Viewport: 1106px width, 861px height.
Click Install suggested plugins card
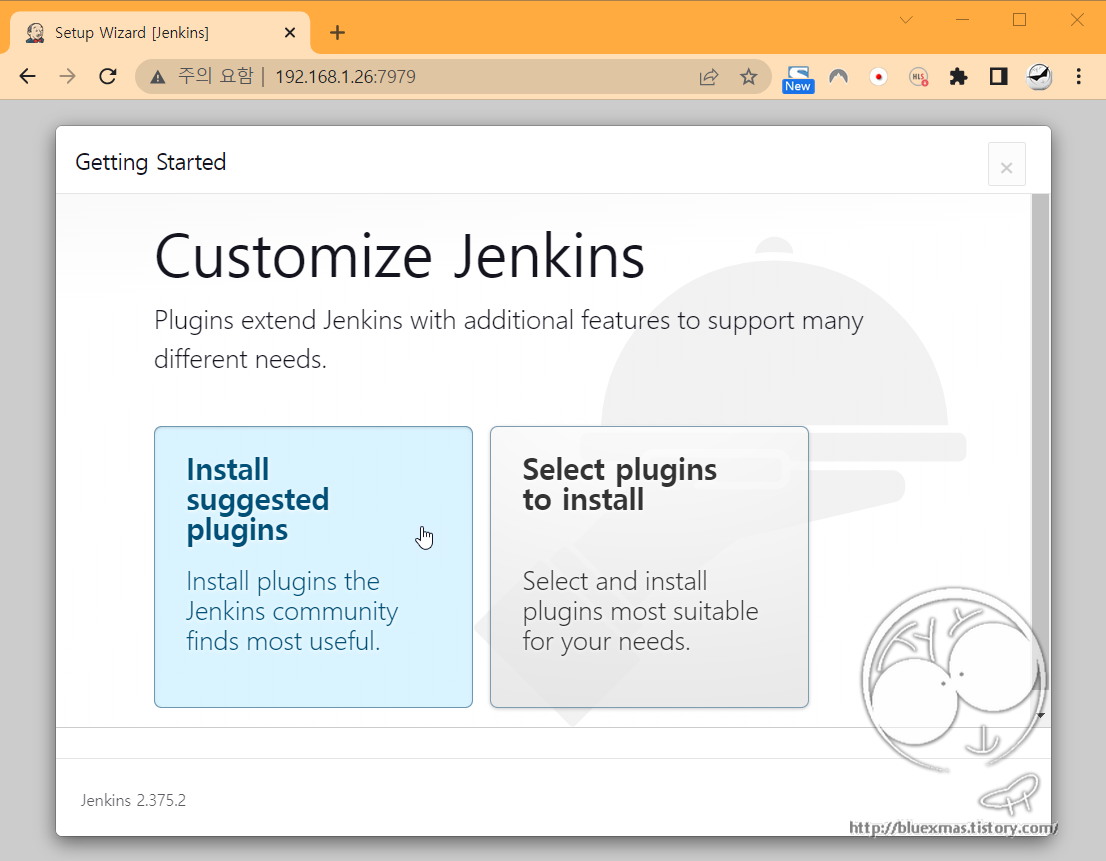coord(313,566)
